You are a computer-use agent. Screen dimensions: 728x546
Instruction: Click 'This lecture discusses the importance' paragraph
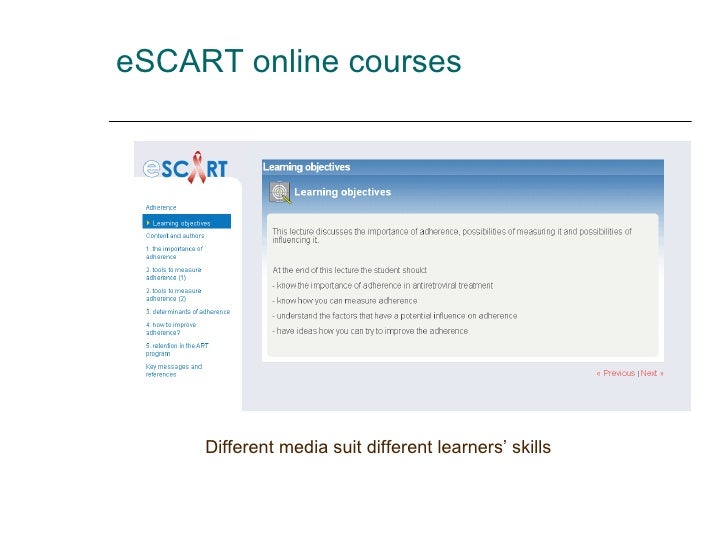452,235
